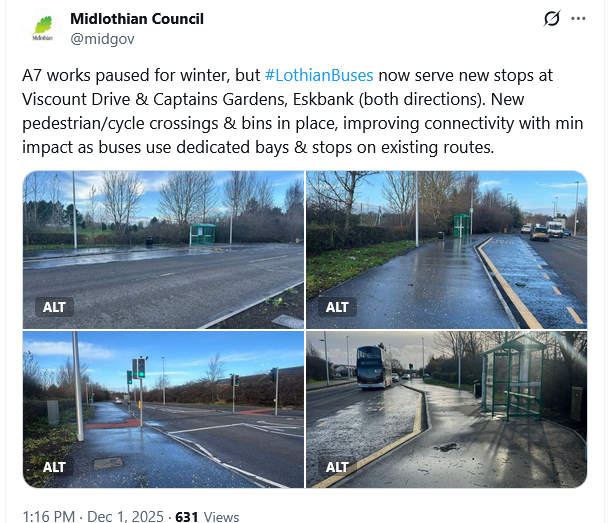This screenshot has width=609, height=523.
Task: Open the three-dot more options menu
Action: 578,18
